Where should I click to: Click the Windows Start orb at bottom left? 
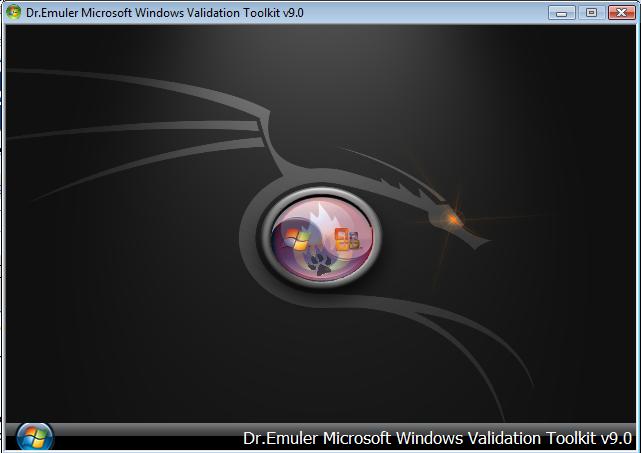click(x=35, y=437)
